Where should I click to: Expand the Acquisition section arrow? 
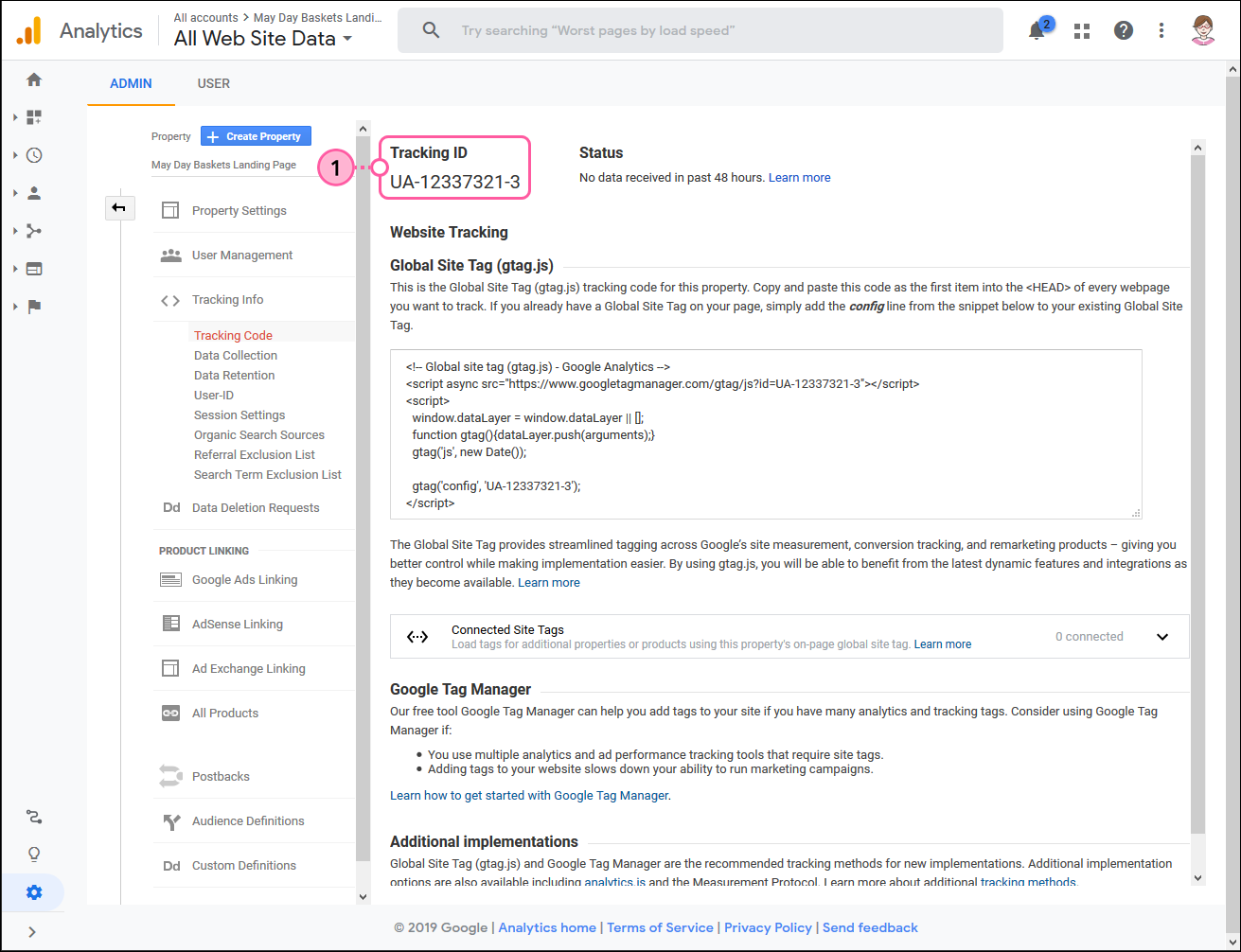point(15,231)
